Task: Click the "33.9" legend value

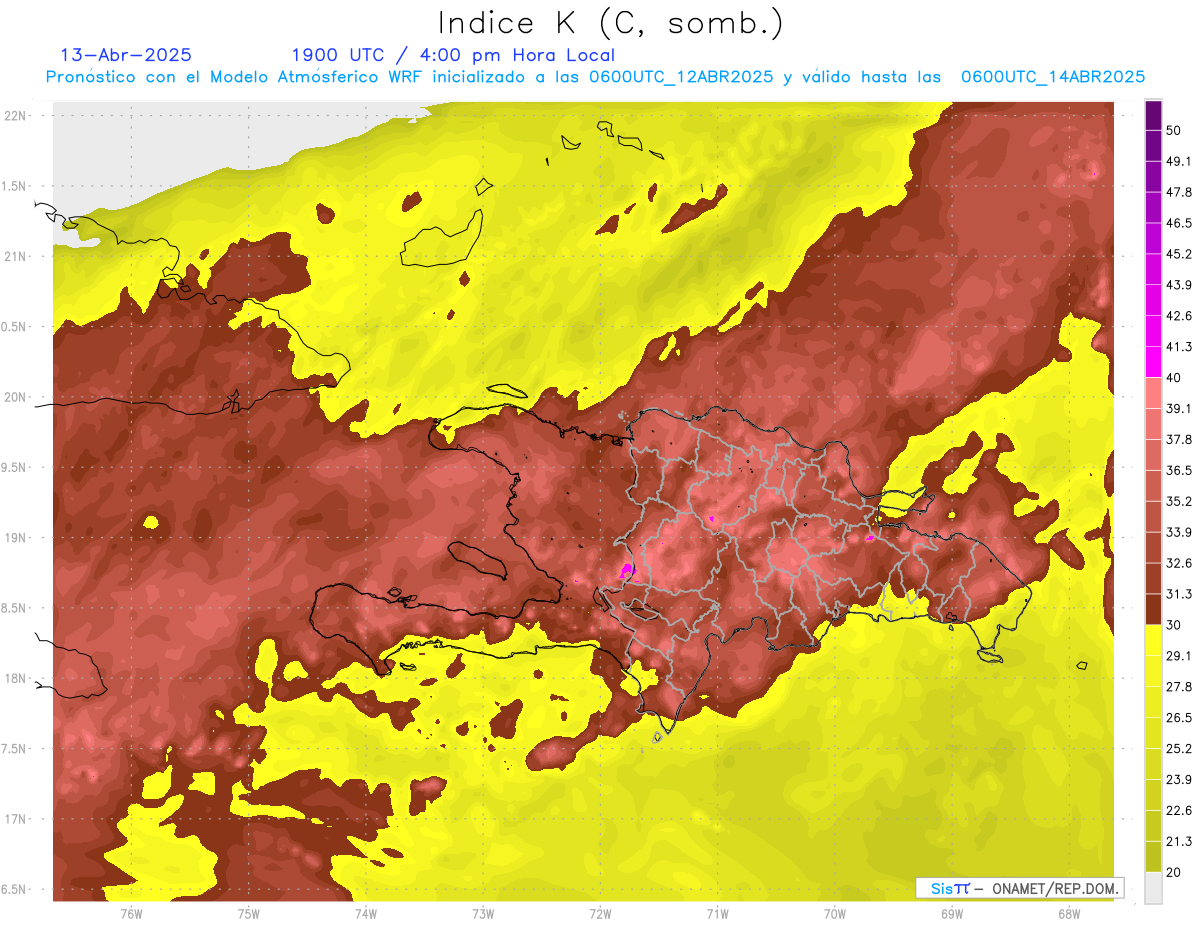Action: coord(1178,532)
